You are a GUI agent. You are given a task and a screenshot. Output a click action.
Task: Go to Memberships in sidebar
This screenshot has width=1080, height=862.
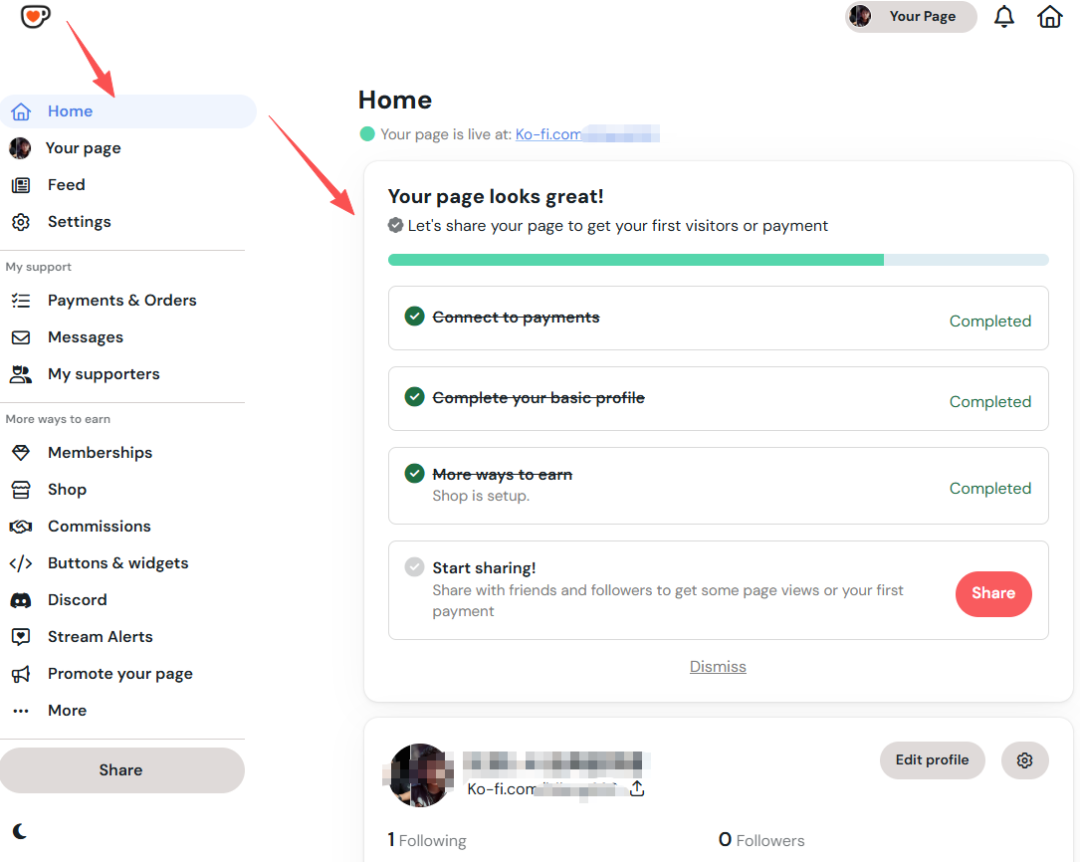point(100,453)
